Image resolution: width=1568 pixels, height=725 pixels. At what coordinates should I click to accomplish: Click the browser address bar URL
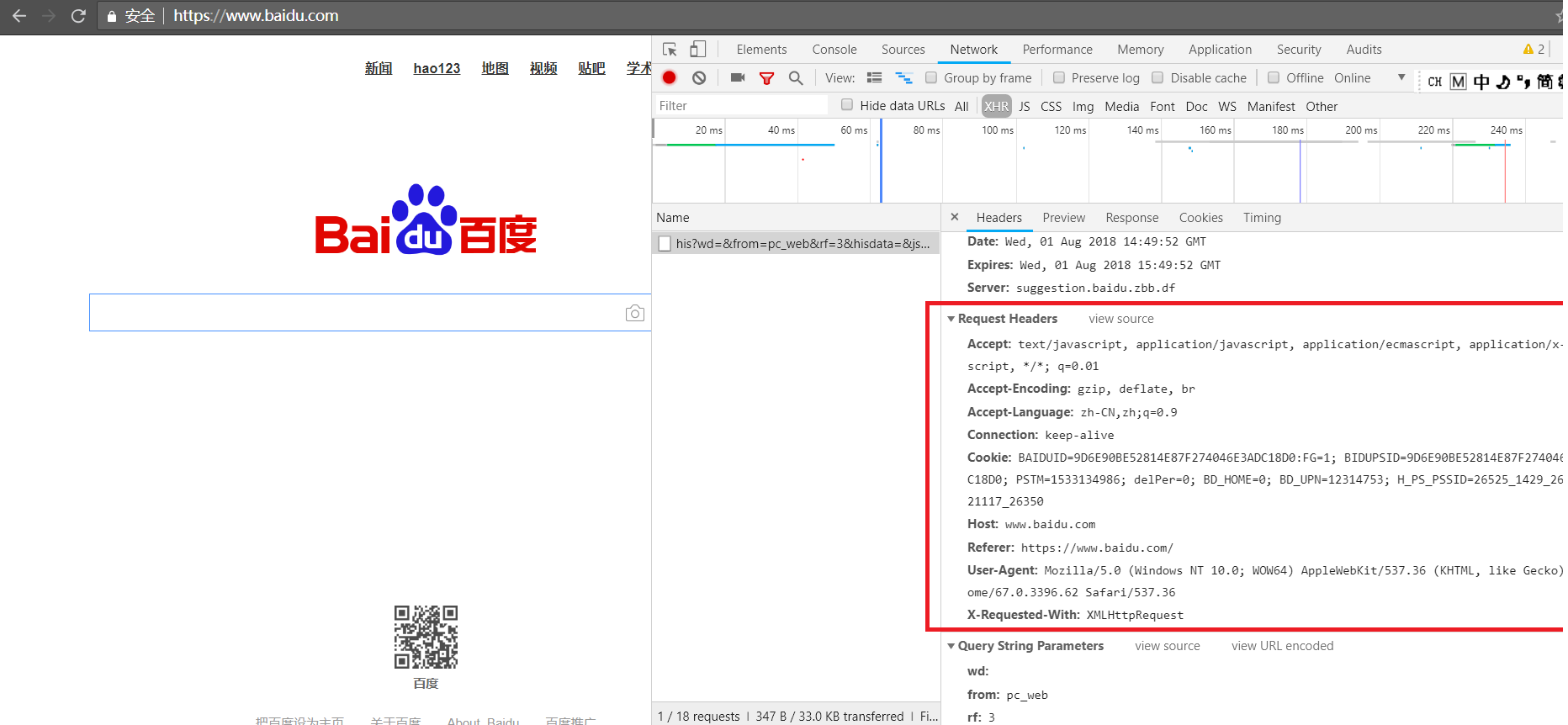[x=256, y=16]
